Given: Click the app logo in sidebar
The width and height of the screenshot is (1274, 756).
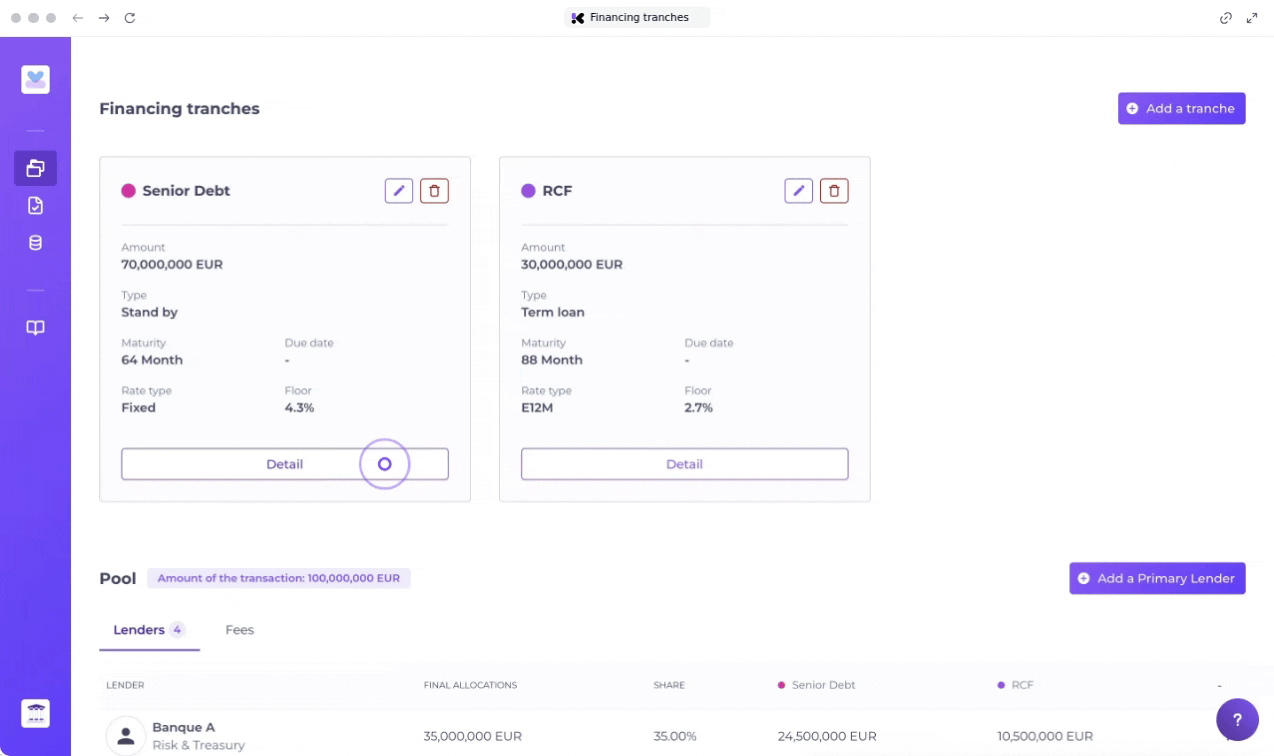Looking at the screenshot, I should [35, 80].
